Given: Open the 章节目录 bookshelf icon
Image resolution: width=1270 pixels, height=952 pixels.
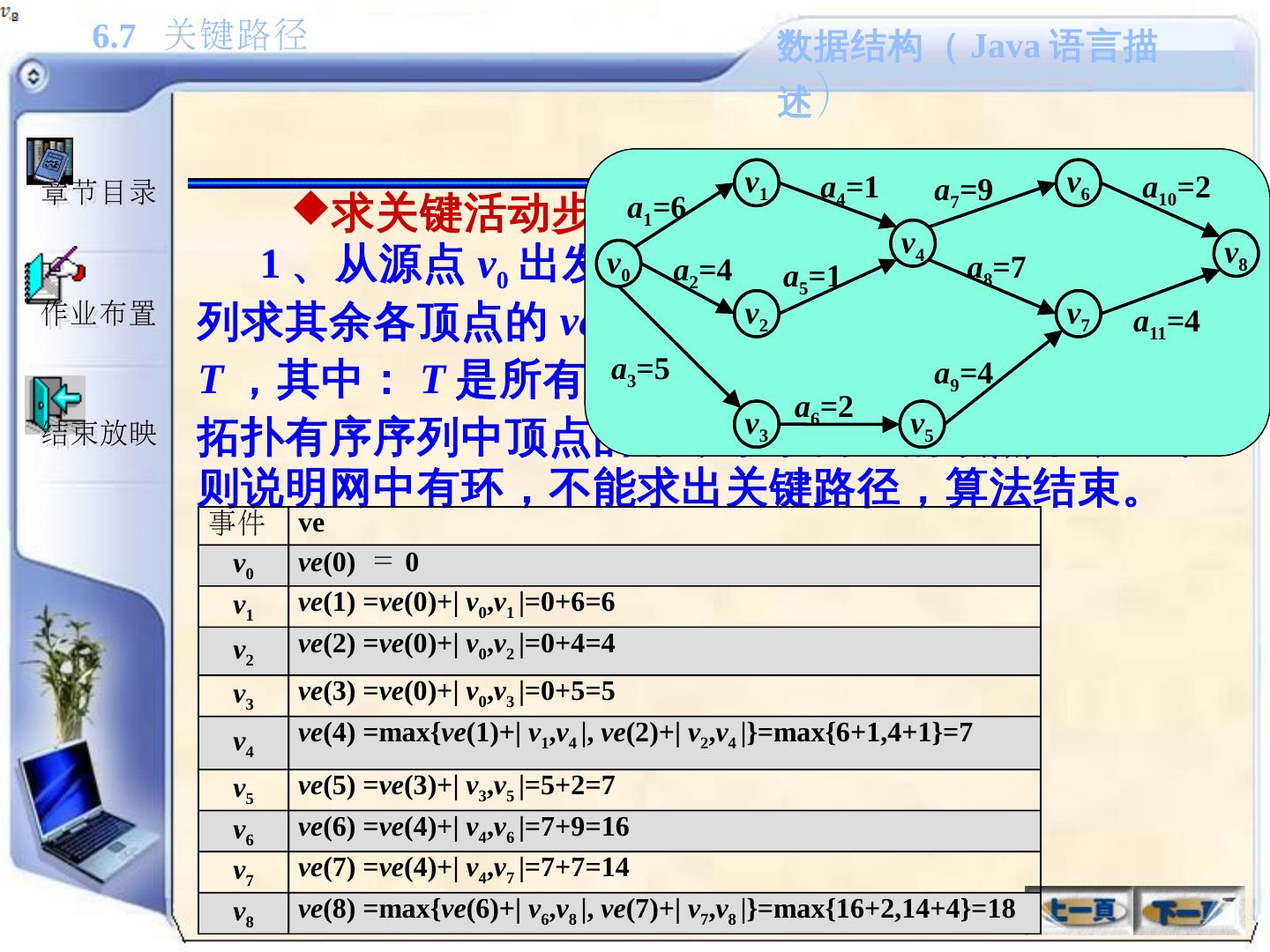Looking at the screenshot, I should pyautogui.click(x=49, y=161).
